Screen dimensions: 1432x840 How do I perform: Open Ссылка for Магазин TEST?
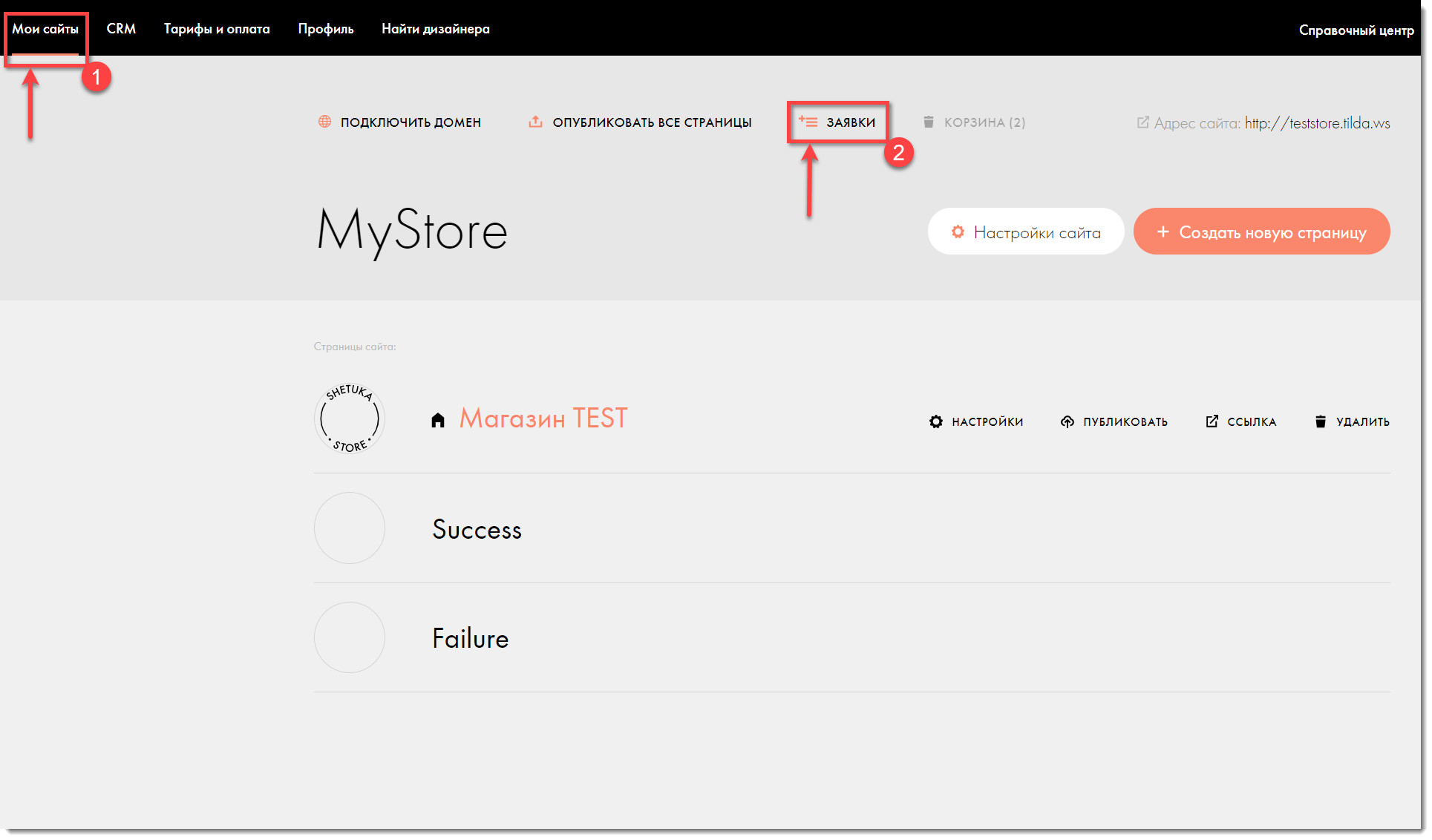click(x=1252, y=422)
